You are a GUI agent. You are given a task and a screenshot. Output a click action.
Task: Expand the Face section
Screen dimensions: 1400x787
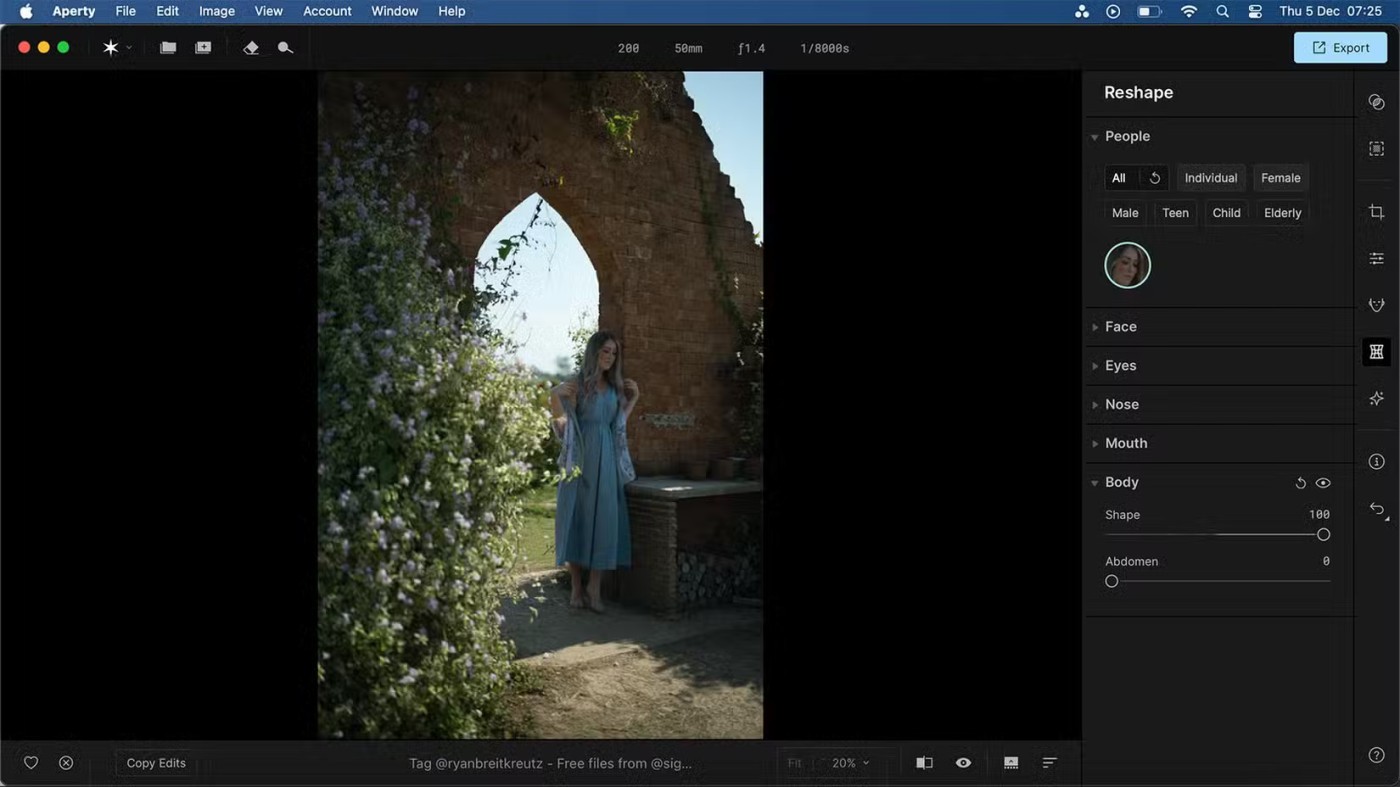pyautogui.click(x=1120, y=327)
